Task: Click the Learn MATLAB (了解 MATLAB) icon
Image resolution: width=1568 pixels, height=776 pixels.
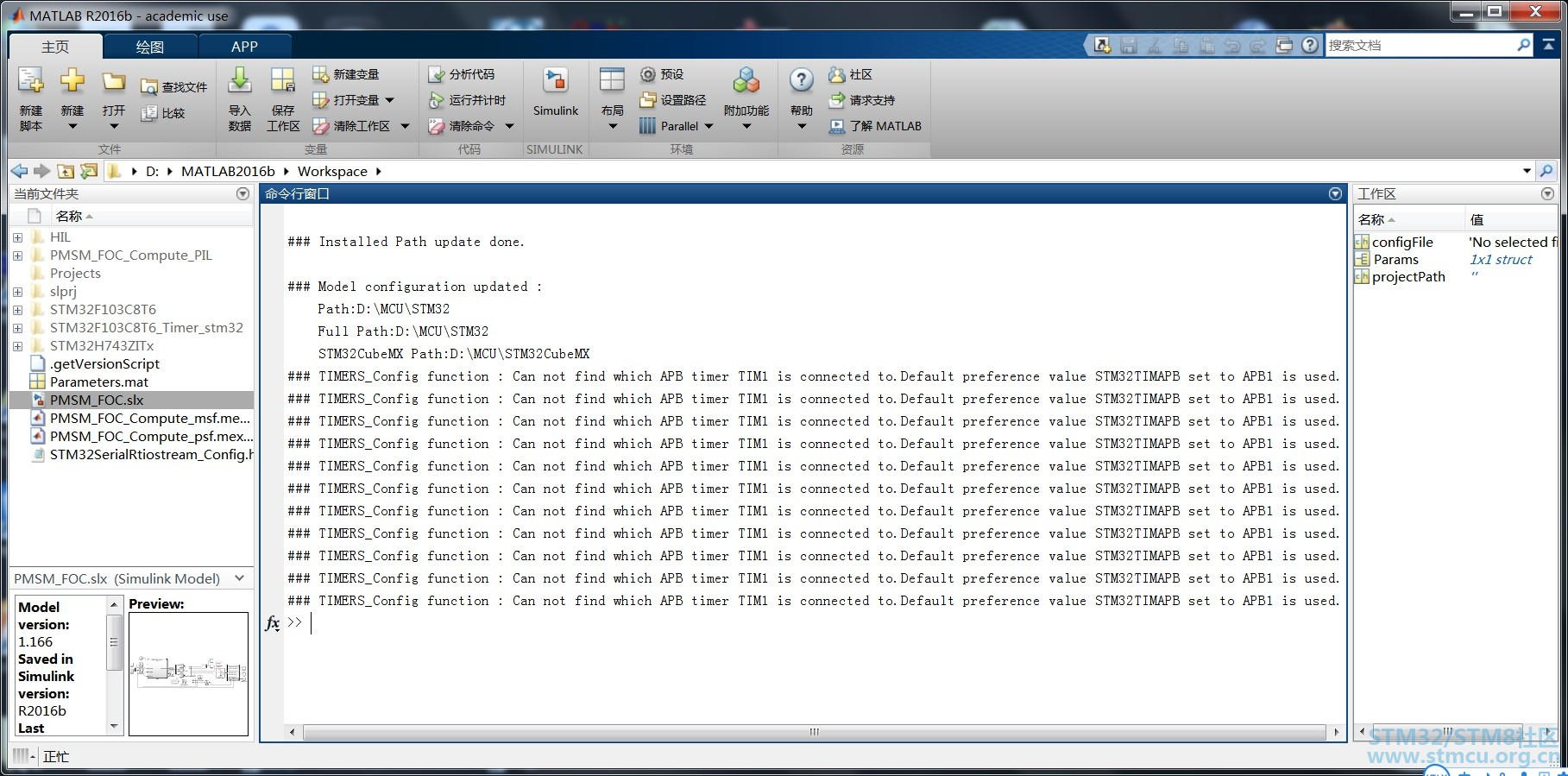Action: [x=836, y=126]
